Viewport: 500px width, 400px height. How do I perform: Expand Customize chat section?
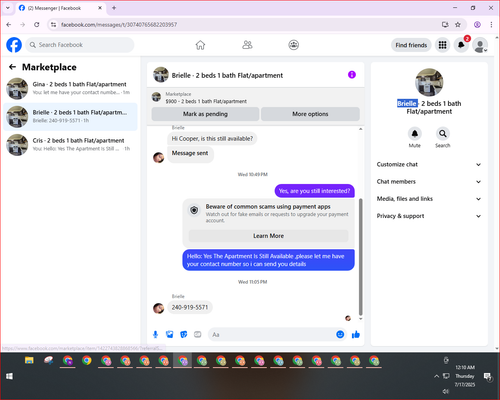(x=429, y=164)
